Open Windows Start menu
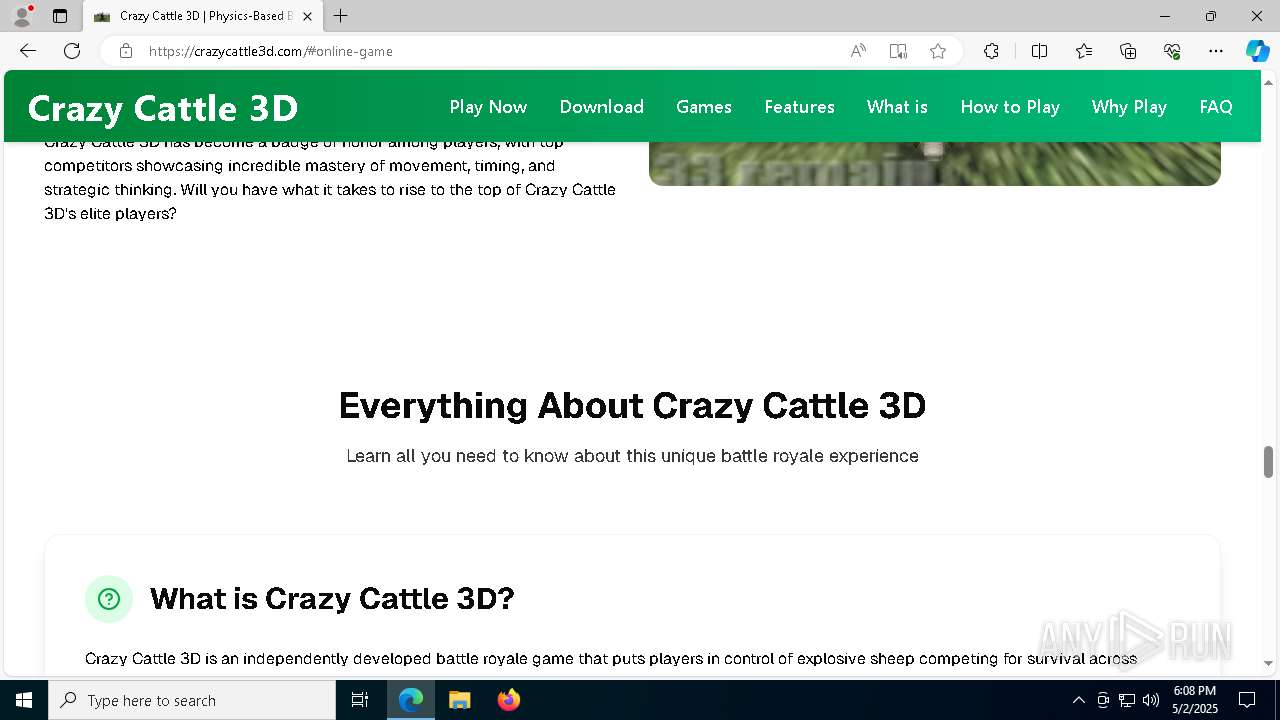The width and height of the screenshot is (1280, 720). (x=24, y=700)
